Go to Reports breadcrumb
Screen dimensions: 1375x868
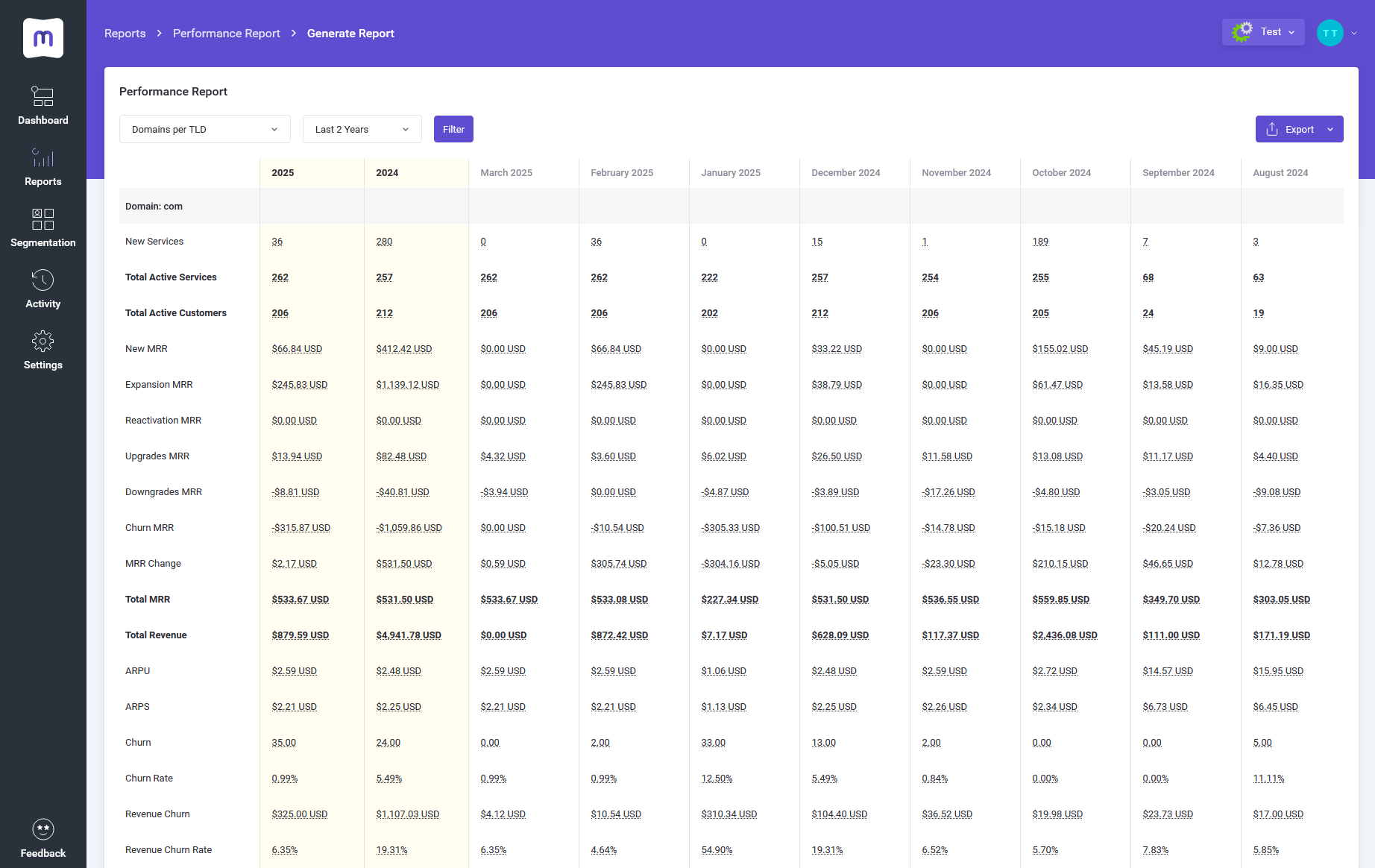pos(125,34)
